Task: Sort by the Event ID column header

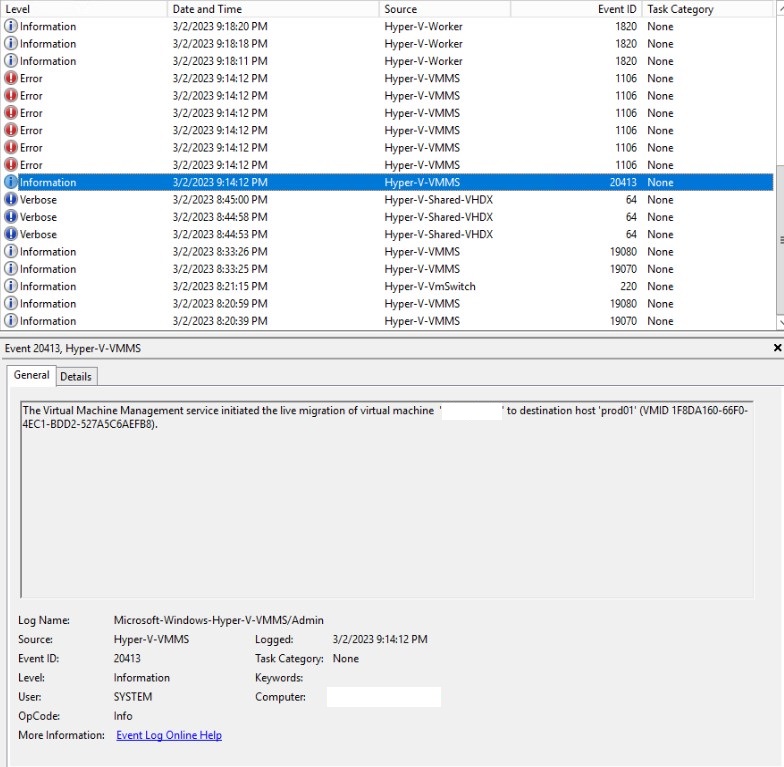Action: (575, 9)
